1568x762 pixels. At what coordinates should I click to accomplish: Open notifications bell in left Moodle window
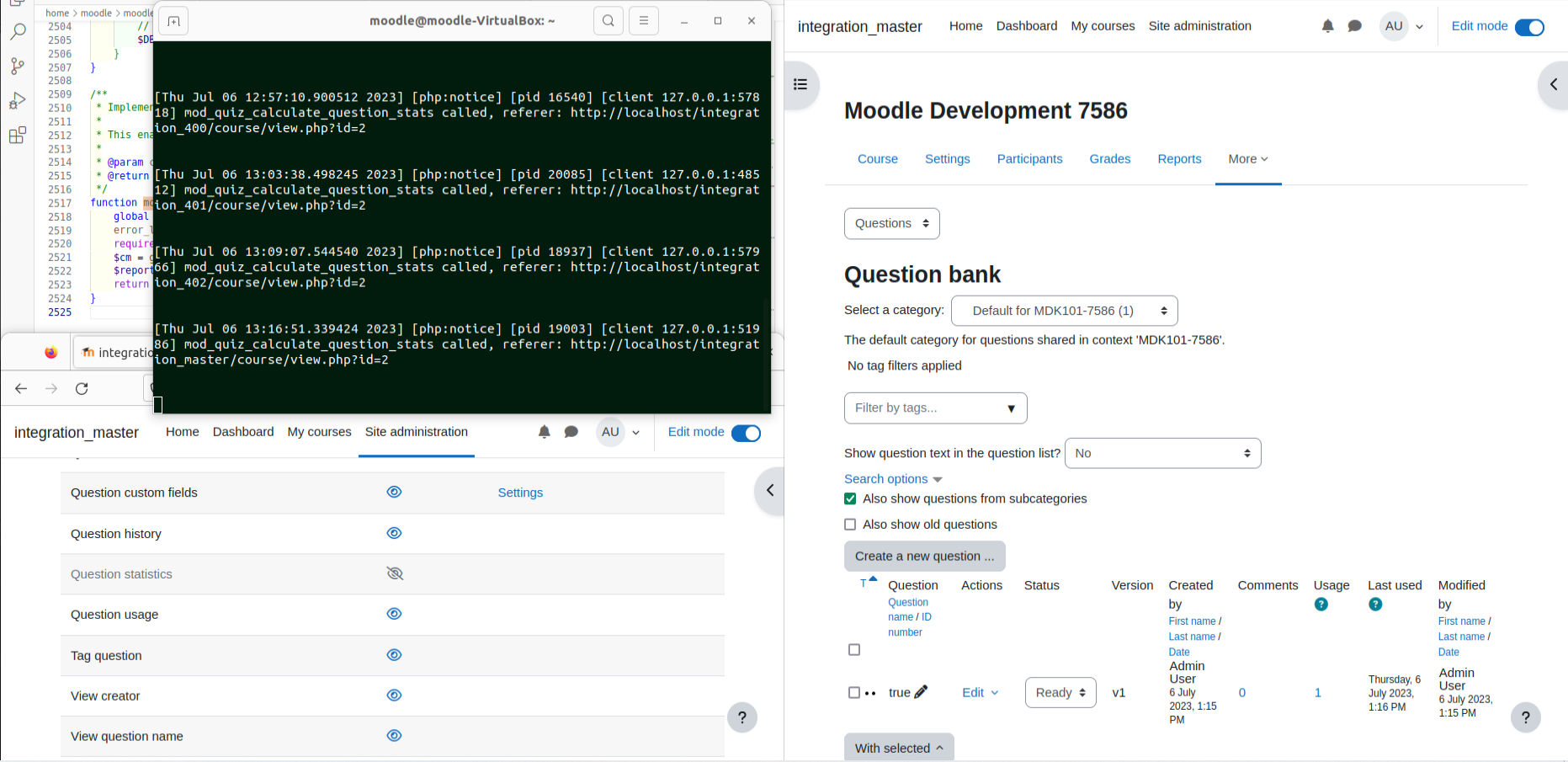coord(545,432)
